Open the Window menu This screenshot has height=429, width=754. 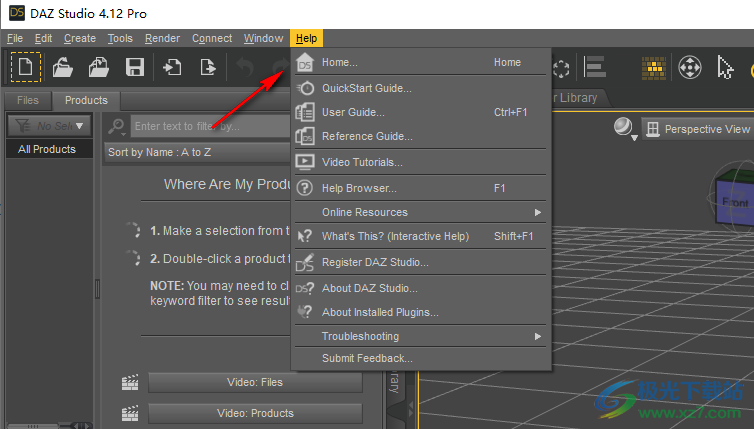coord(264,38)
